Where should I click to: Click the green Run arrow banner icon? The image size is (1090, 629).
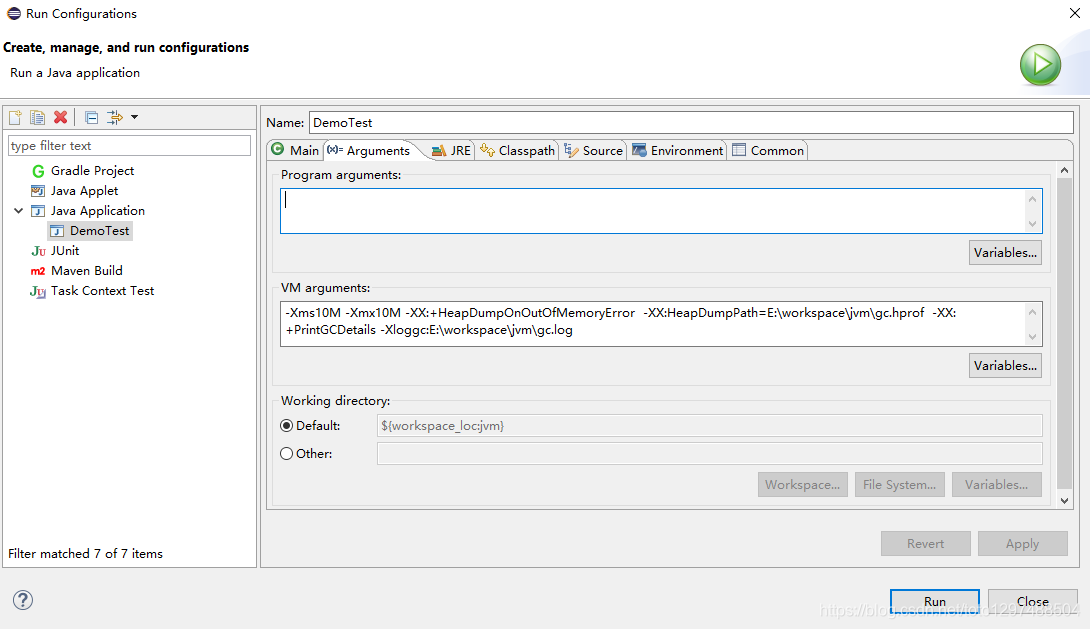coord(1040,65)
